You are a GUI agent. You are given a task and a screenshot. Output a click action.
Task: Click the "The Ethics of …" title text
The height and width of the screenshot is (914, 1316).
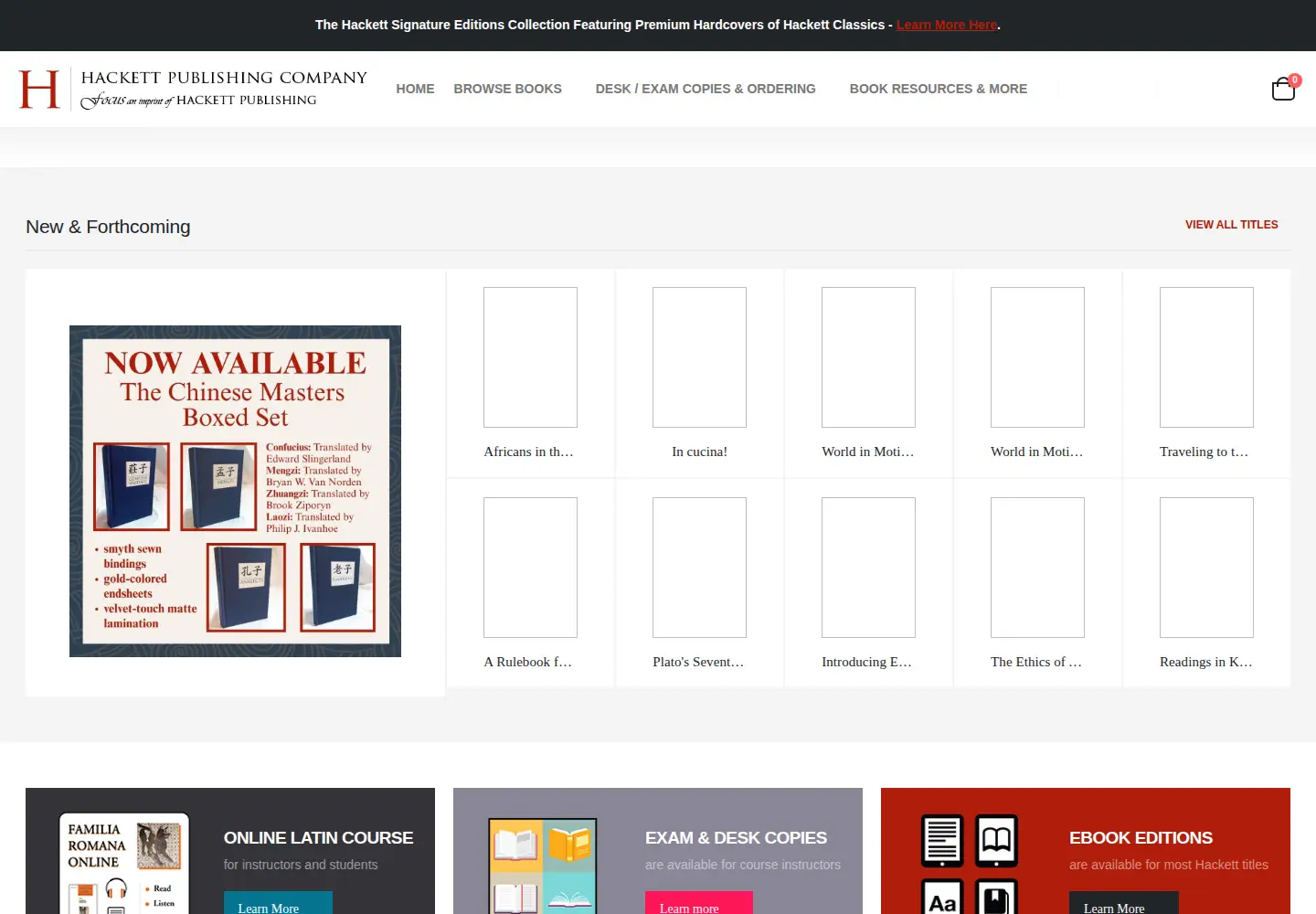point(1036,662)
